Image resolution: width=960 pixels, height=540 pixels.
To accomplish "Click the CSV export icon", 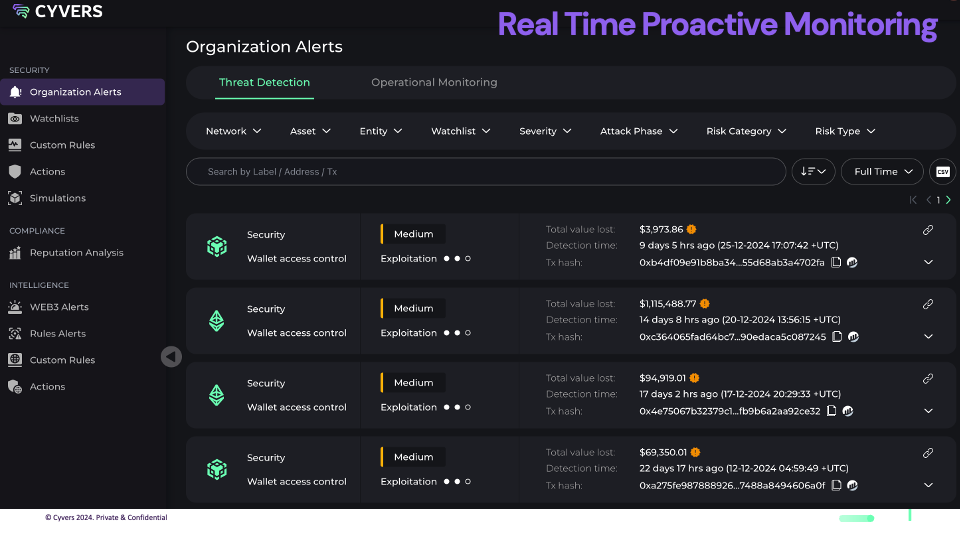I will coord(942,172).
